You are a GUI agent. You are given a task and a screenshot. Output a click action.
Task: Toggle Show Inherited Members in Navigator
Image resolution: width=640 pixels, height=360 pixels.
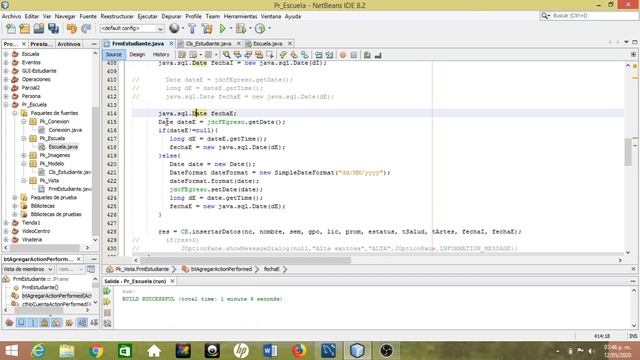[x=9, y=323]
